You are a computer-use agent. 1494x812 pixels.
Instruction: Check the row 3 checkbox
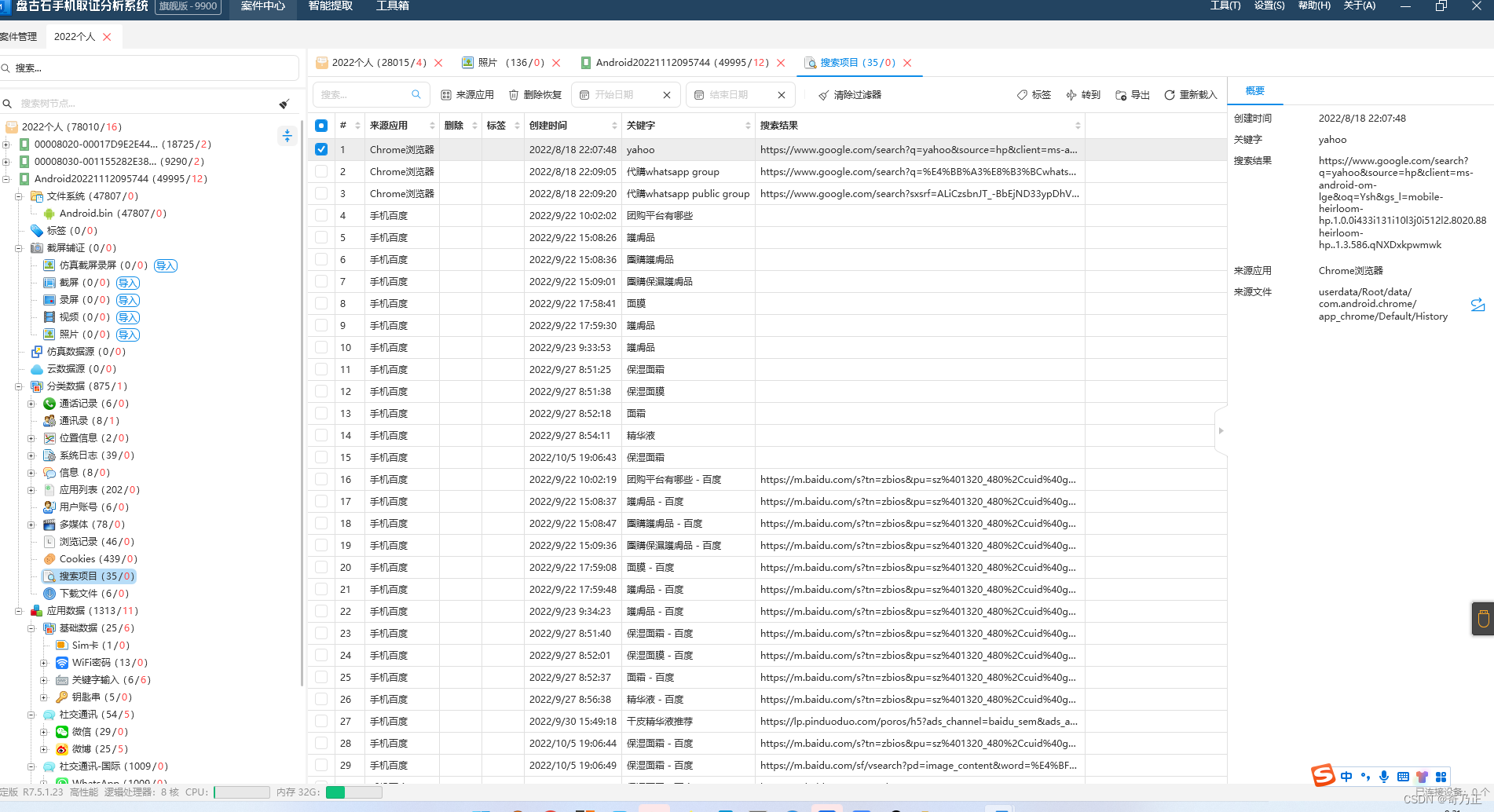(321, 193)
